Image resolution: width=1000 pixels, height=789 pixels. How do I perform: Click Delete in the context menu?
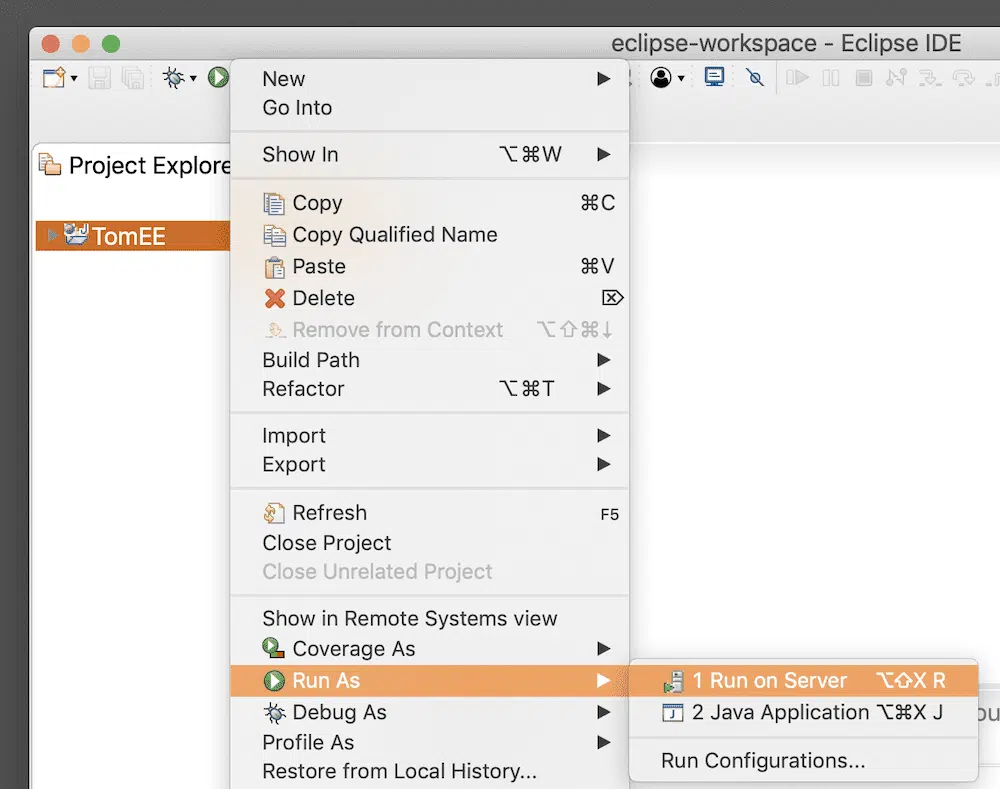pos(323,298)
